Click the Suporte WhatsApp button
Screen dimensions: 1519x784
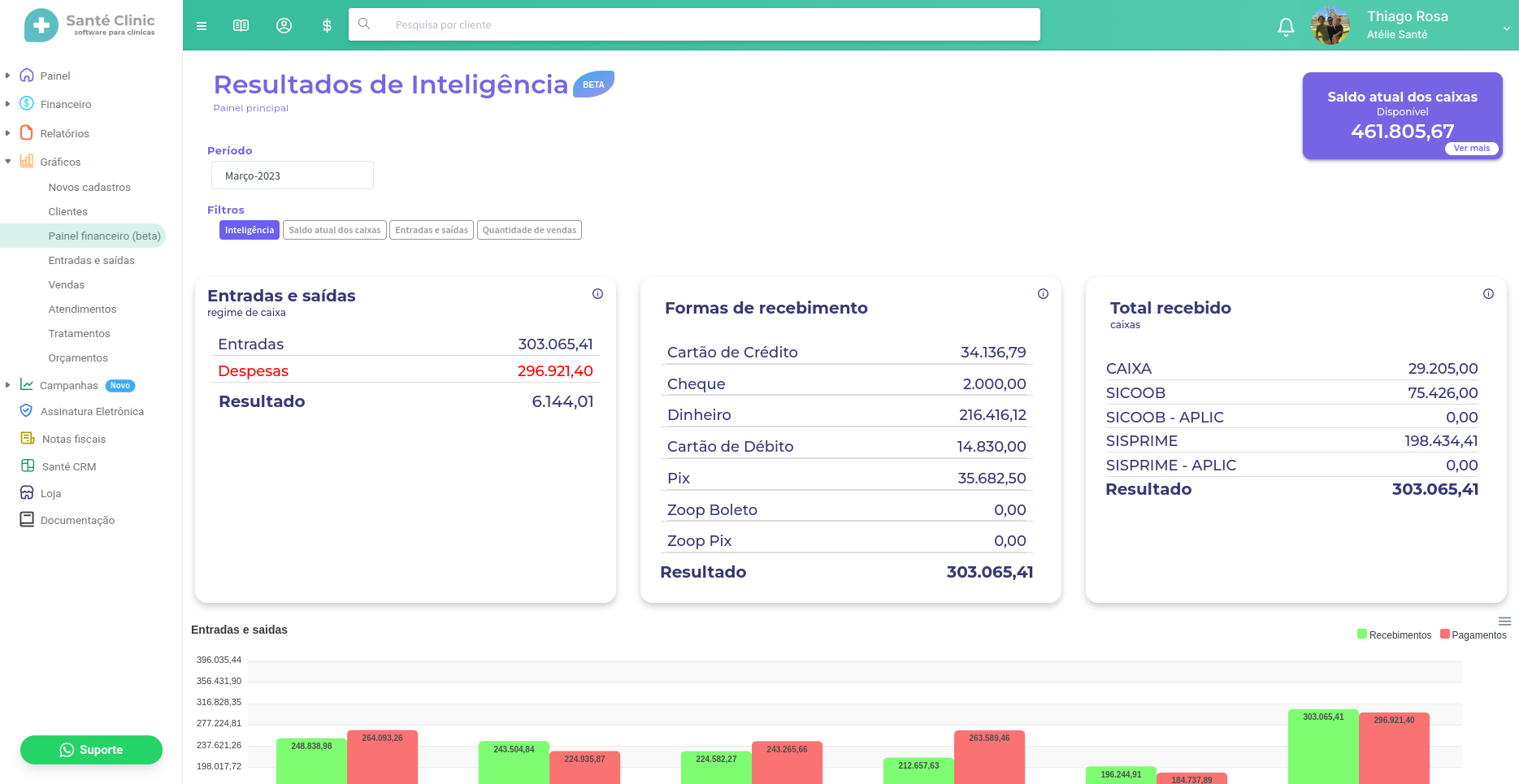tap(91, 750)
